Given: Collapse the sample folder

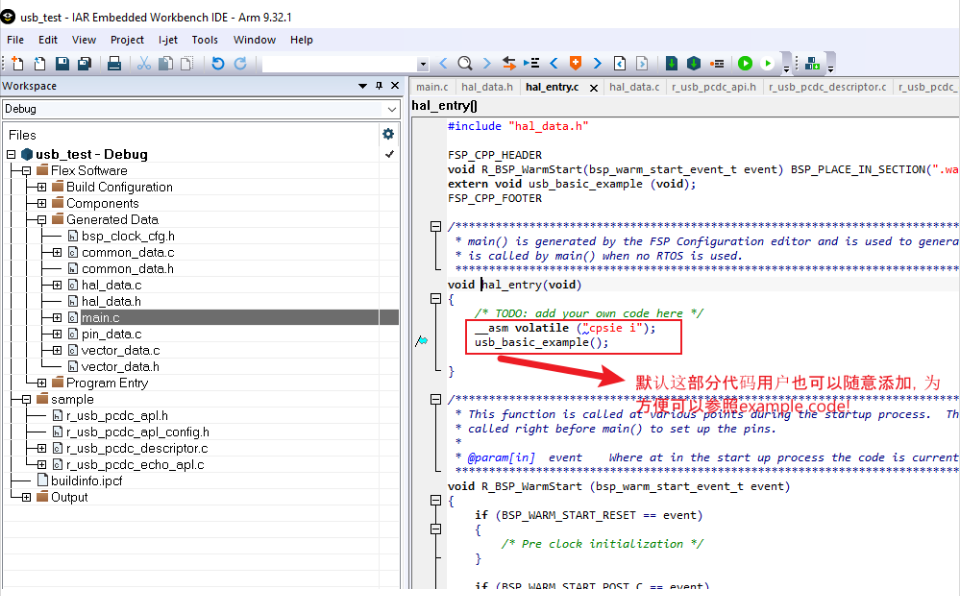Looking at the screenshot, I should [x=26, y=399].
